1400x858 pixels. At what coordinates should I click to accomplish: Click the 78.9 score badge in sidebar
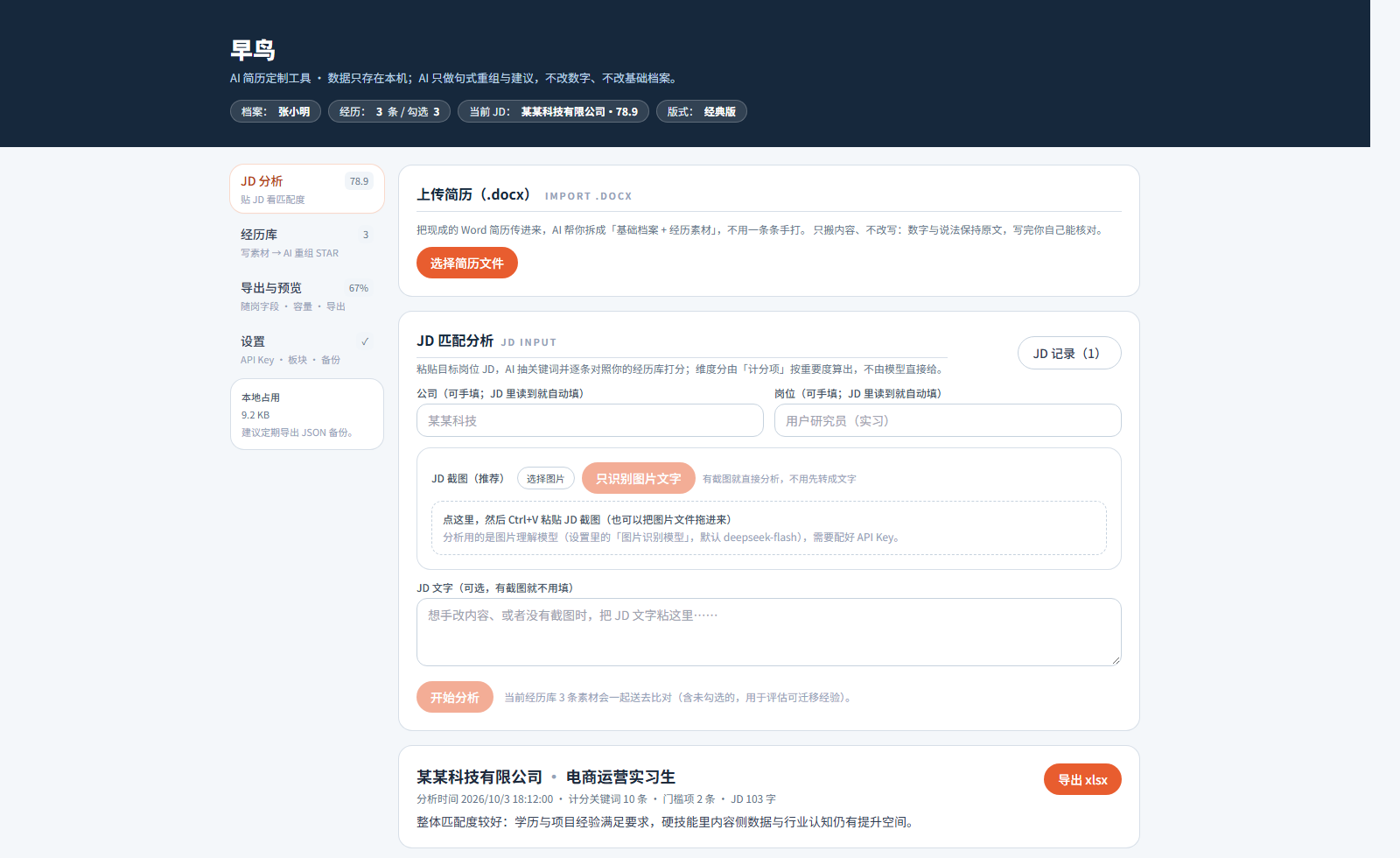359,181
